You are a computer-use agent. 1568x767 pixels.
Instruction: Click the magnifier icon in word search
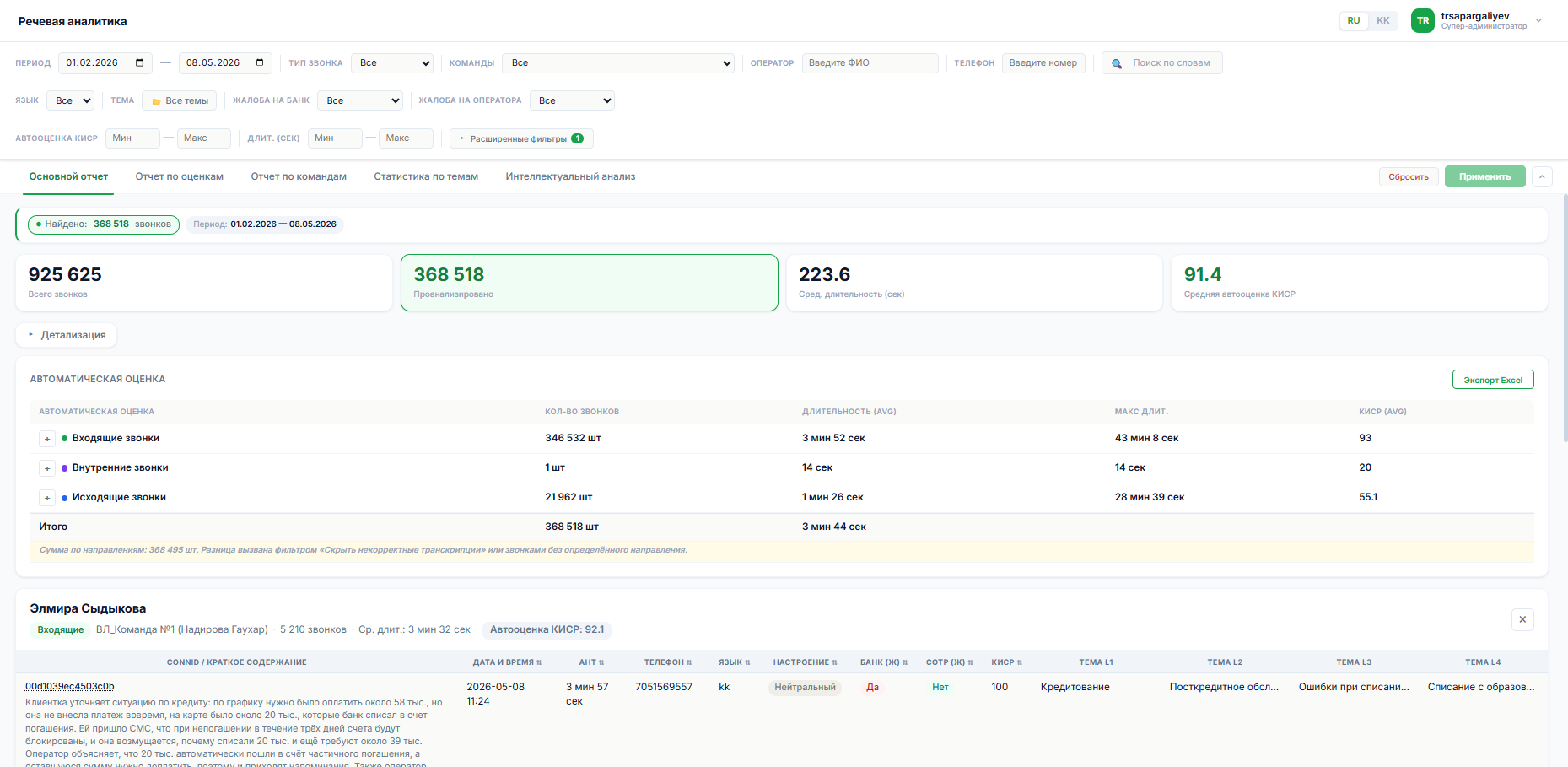tap(1117, 63)
